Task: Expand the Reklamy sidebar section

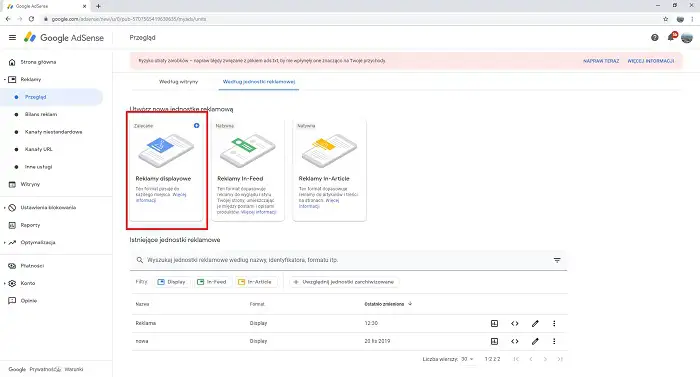Action: click(4, 80)
